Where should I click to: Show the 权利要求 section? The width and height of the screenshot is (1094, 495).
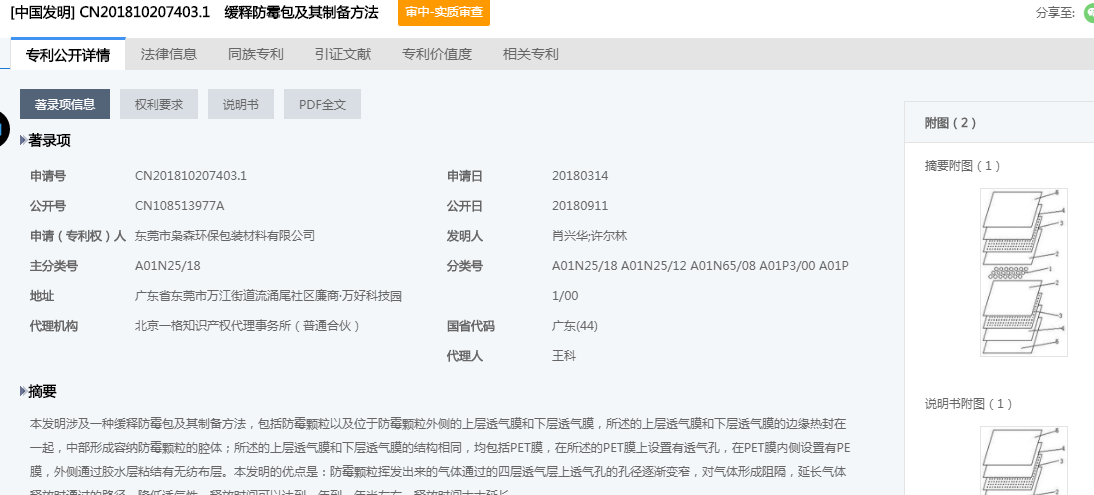[x=159, y=105]
